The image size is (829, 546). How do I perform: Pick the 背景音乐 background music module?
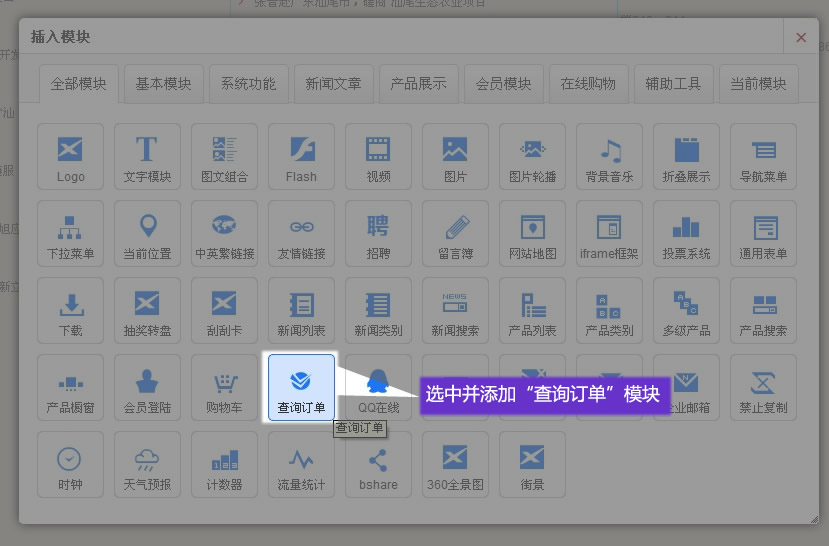(609, 156)
